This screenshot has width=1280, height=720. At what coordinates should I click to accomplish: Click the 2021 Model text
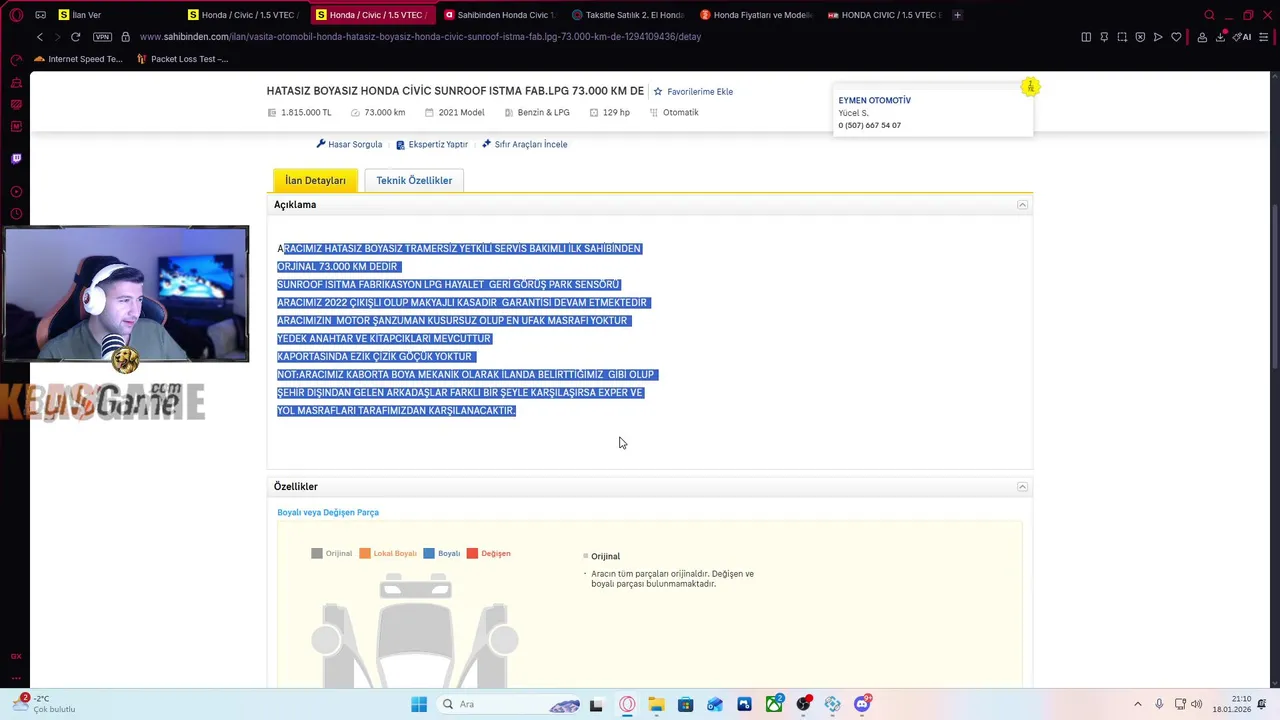pos(461,113)
